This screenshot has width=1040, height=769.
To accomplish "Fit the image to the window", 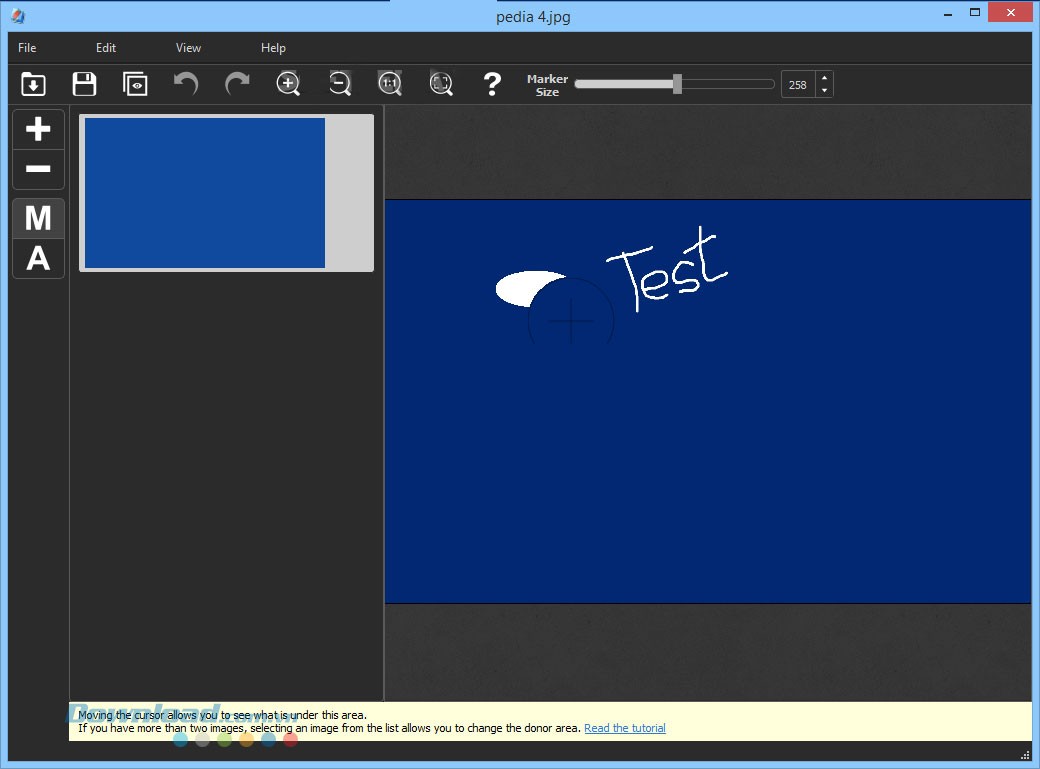I will click(440, 84).
